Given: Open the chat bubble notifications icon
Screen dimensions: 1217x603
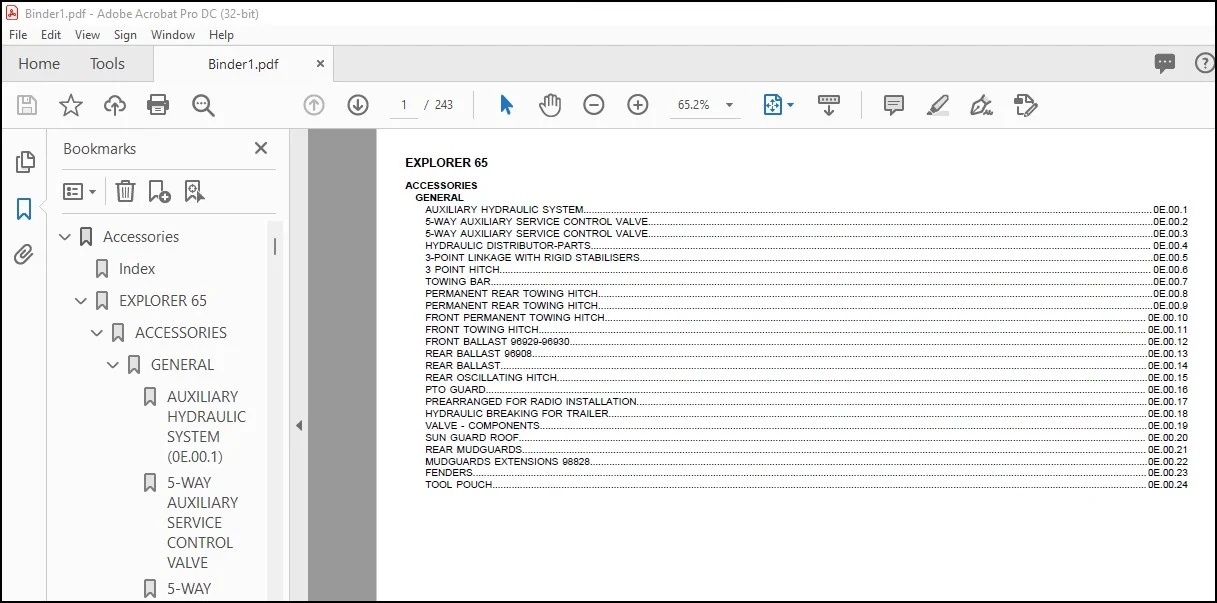Looking at the screenshot, I should 1165,64.
